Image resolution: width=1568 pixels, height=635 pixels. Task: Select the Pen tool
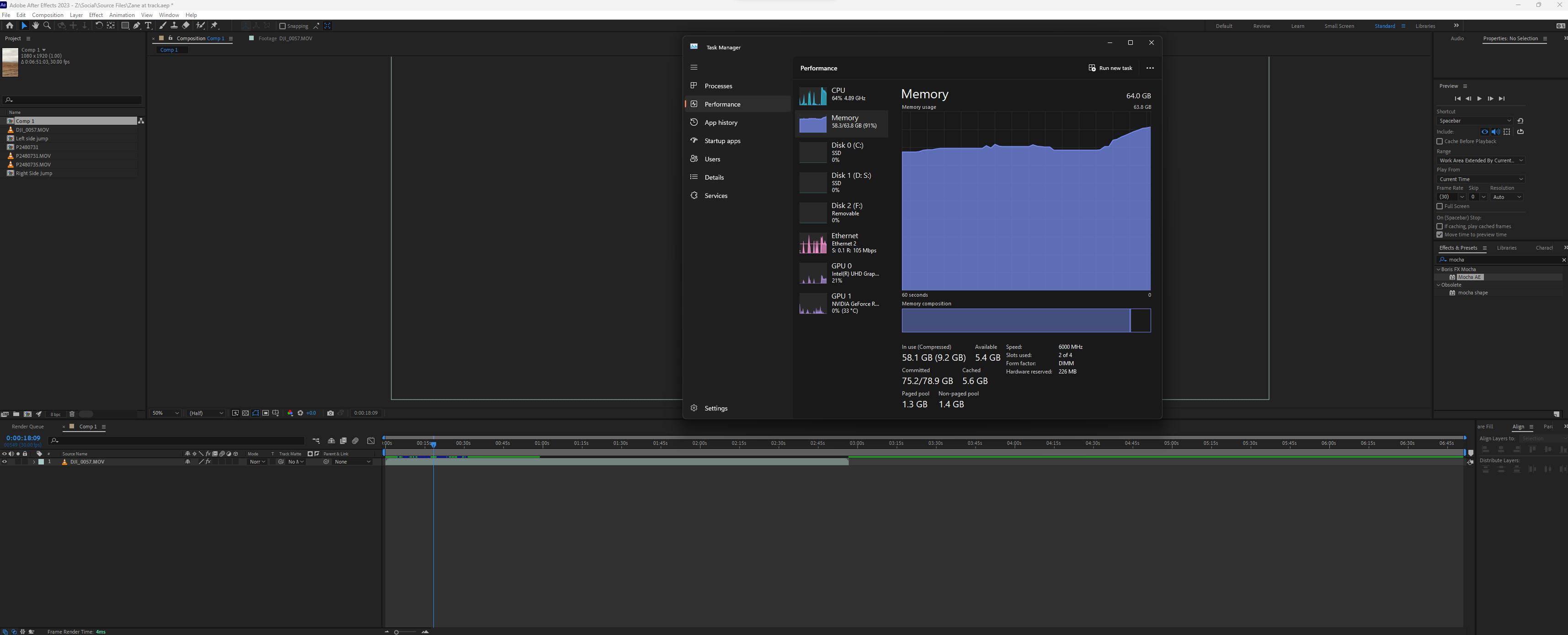point(137,26)
